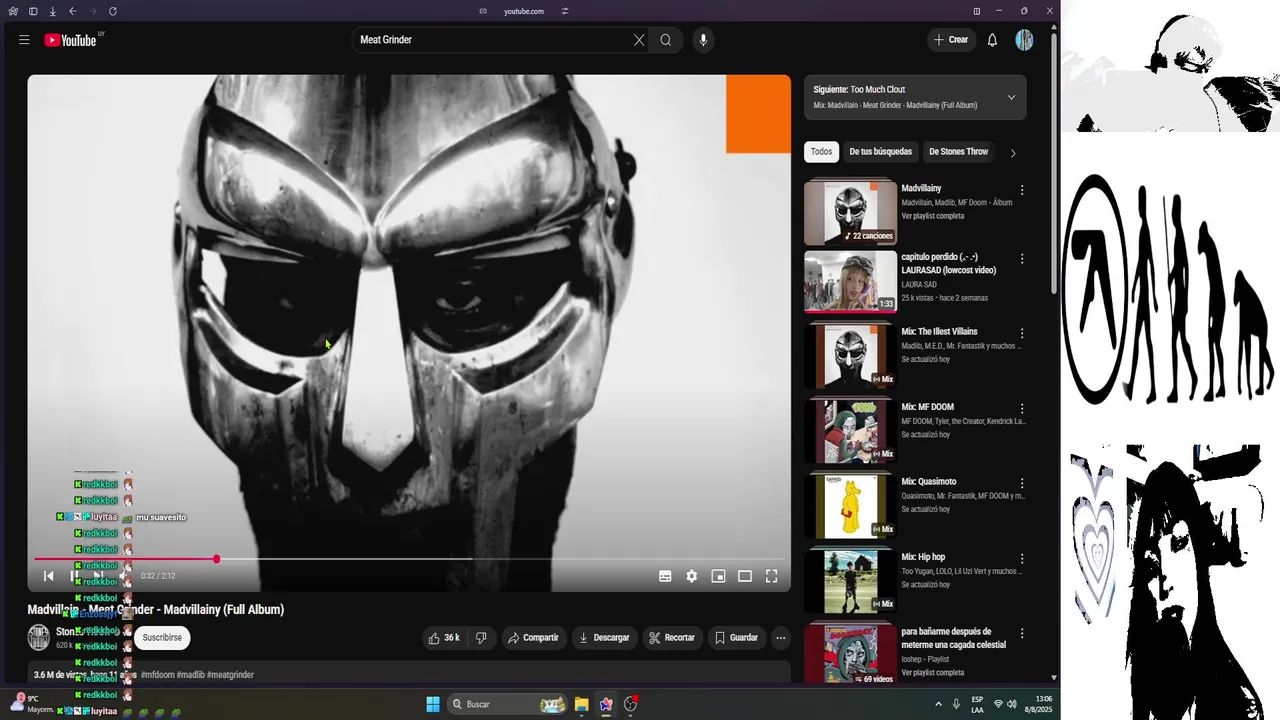Go to the YouTube home logo
Image resolution: width=1280 pixels, height=720 pixels.
tap(71, 40)
